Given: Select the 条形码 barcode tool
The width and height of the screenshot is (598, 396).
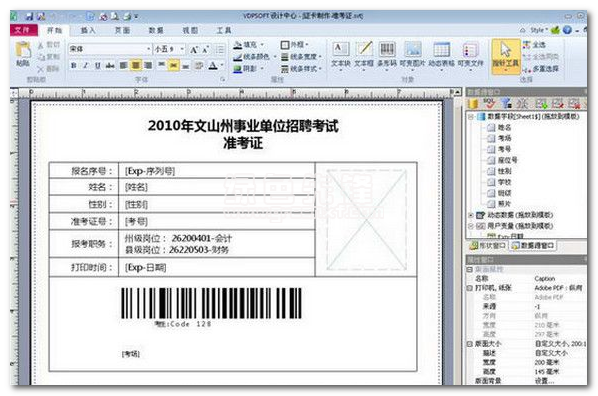Looking at the screenshot, I should click(387, 55).
